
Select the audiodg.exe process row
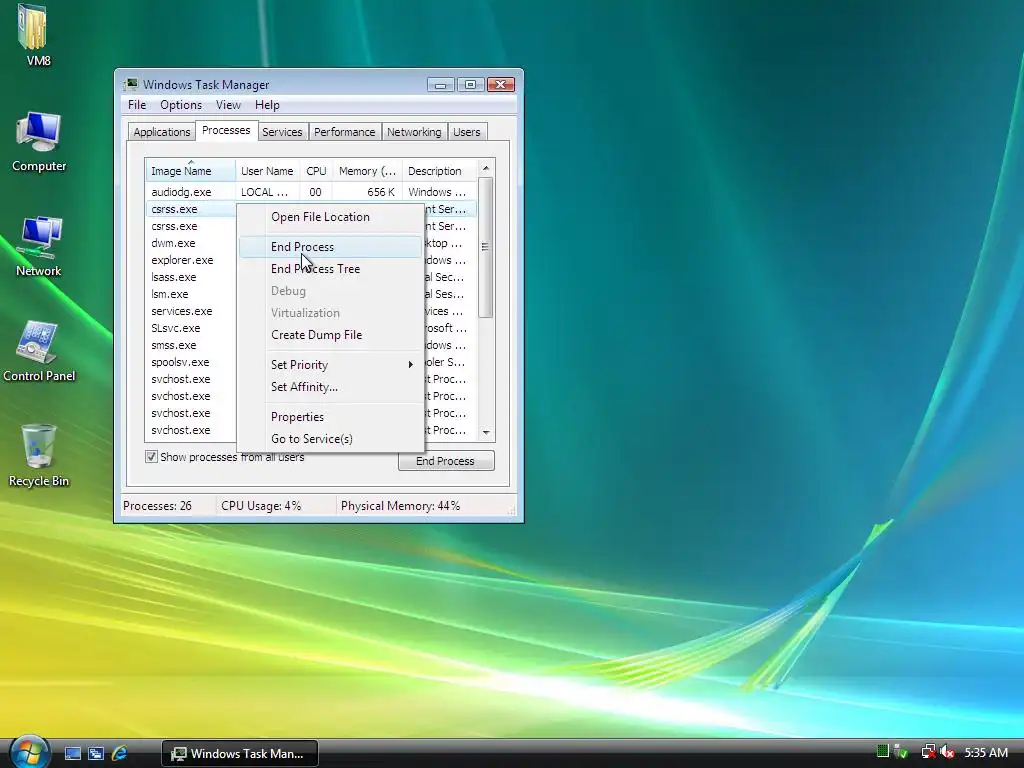click(x=311, y=192)
